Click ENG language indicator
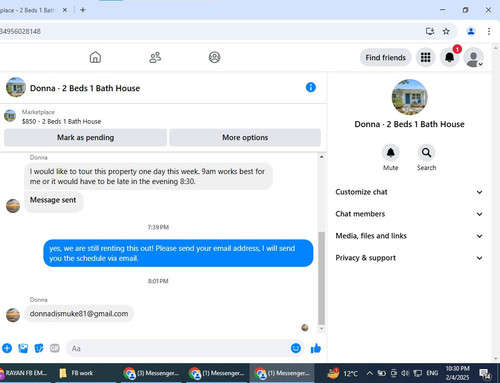 pyautogui.click(x=432, y=373)
